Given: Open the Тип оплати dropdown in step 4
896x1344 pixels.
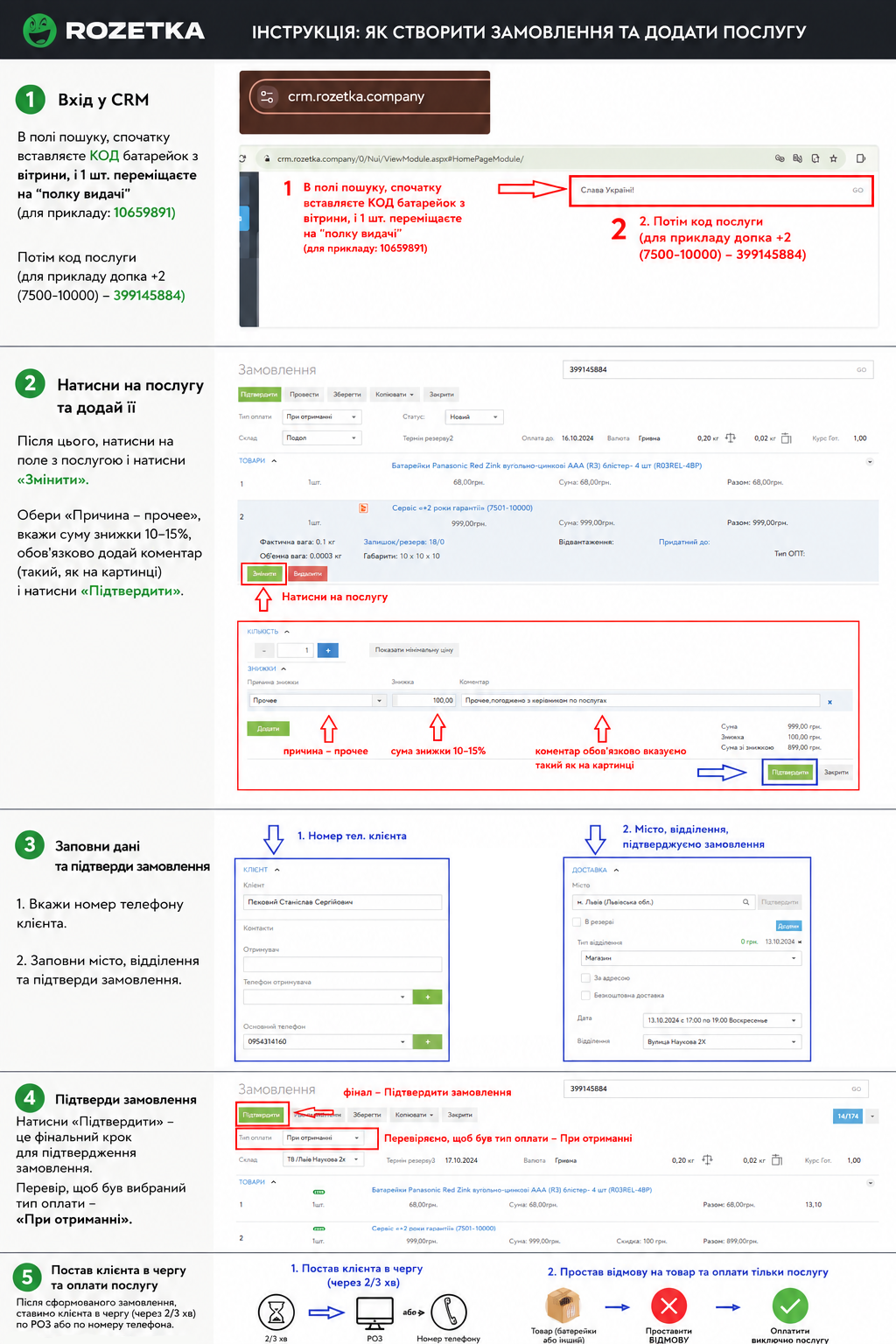Looking at the screenshot, I should pos(323,1137).
